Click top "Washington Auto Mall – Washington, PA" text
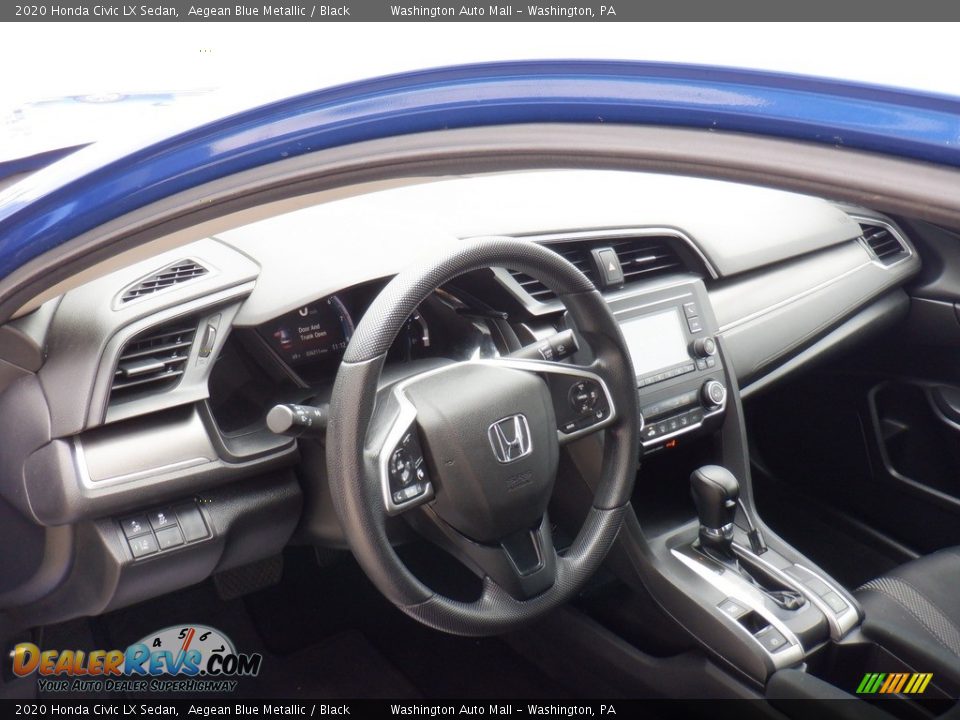Viewport: 960px width, 720px height. (502, 11)
